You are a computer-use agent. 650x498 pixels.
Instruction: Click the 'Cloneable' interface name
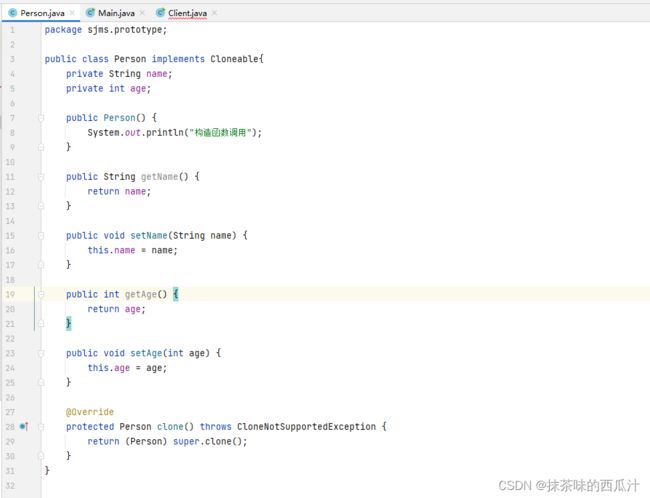(x=234, y=59)
